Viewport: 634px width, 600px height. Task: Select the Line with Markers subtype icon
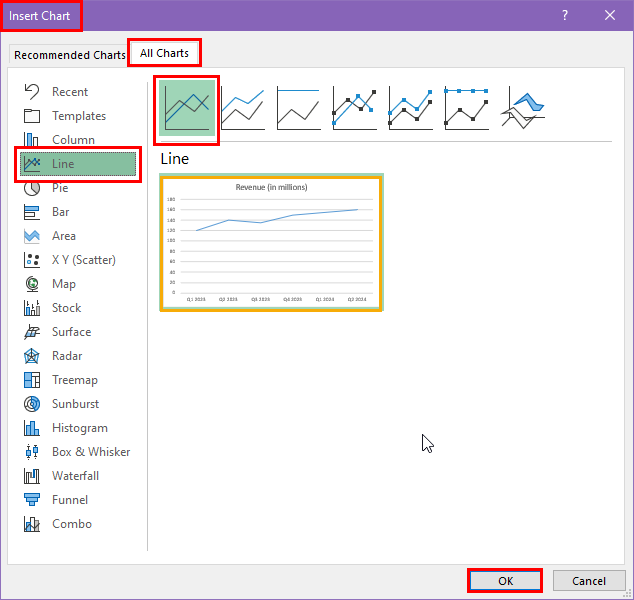tap(354, 108)
